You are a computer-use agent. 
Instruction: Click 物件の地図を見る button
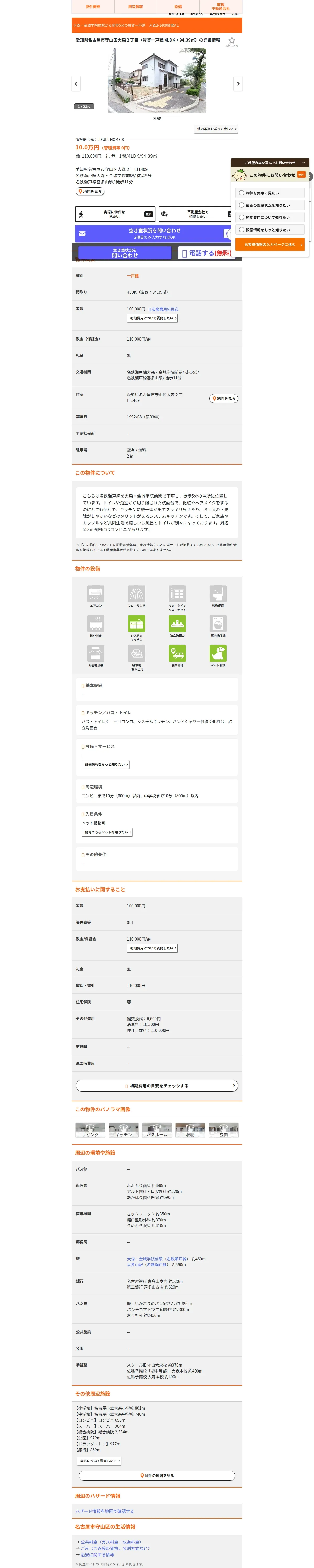(157, 1476)
